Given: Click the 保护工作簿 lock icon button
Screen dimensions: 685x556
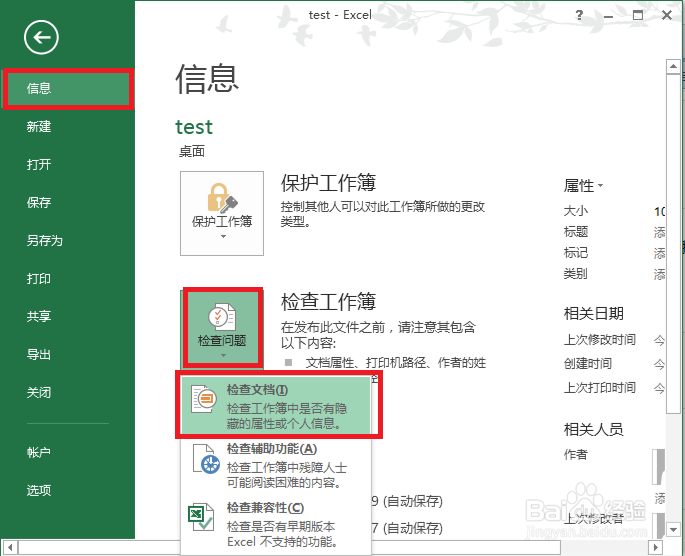Looking at the screenshot, I should tap(222, 213).
